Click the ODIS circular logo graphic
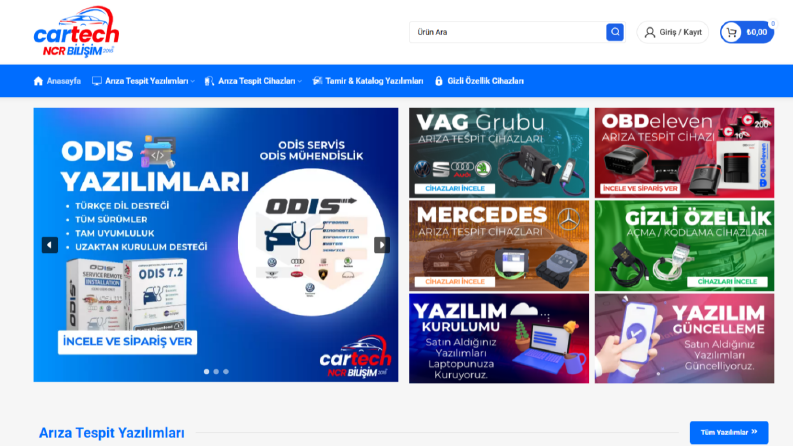The height and width of the screenshot is (446, 793). pos(312,242)
